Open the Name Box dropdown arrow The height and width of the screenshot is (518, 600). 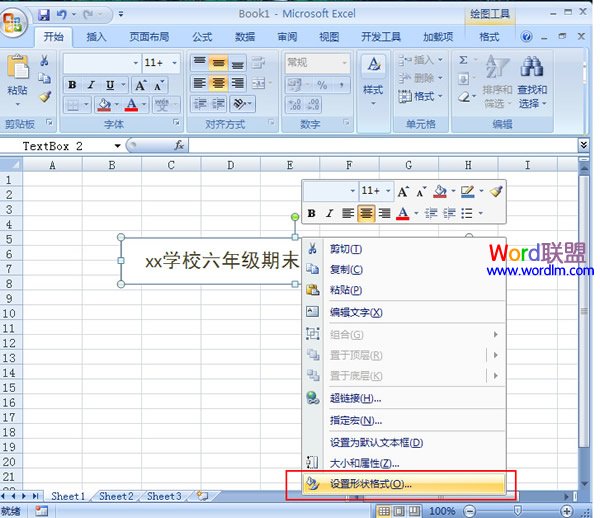tap(117, 146)
